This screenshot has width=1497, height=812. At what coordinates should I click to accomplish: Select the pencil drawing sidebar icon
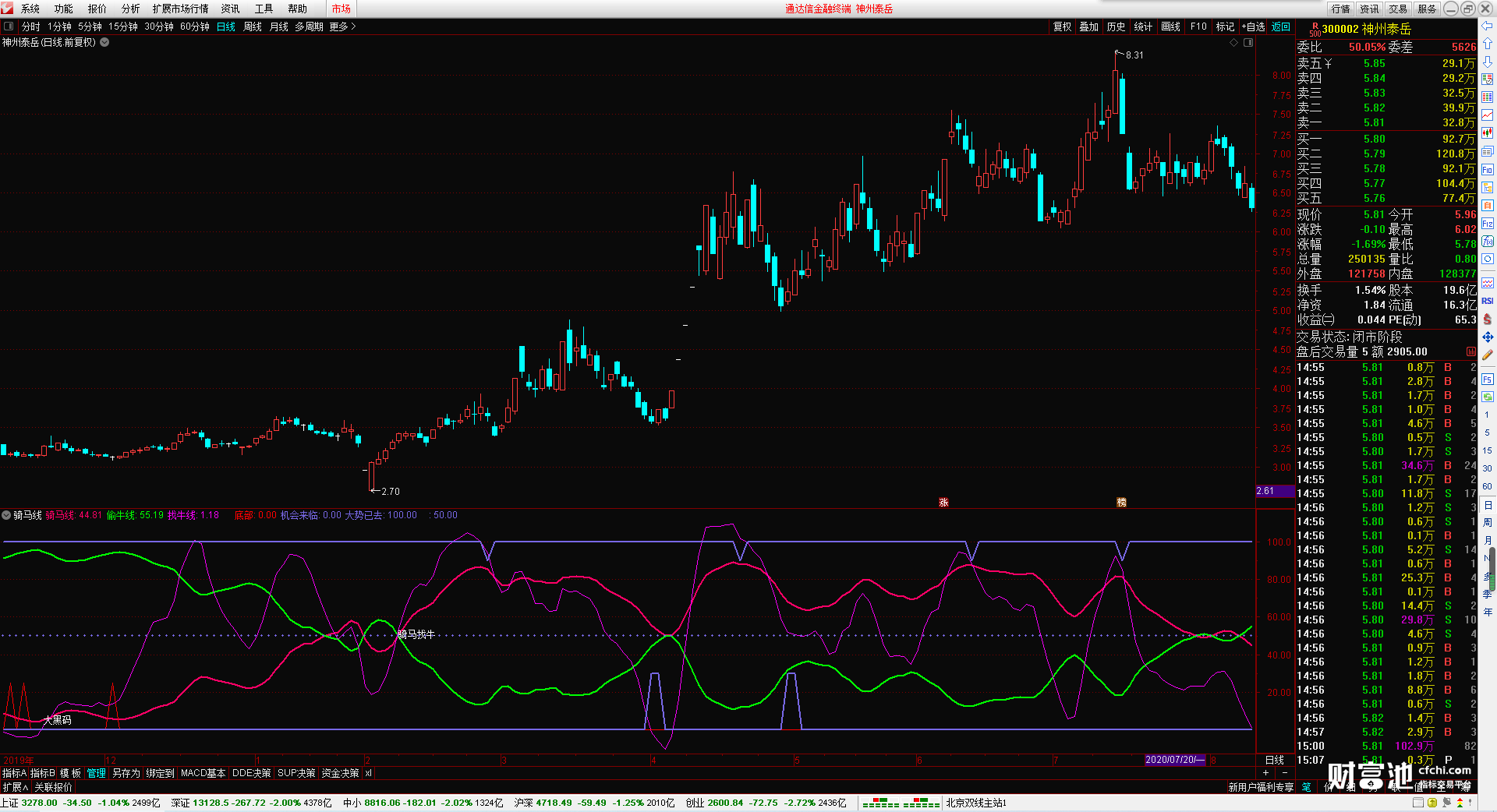point(1488,355)
